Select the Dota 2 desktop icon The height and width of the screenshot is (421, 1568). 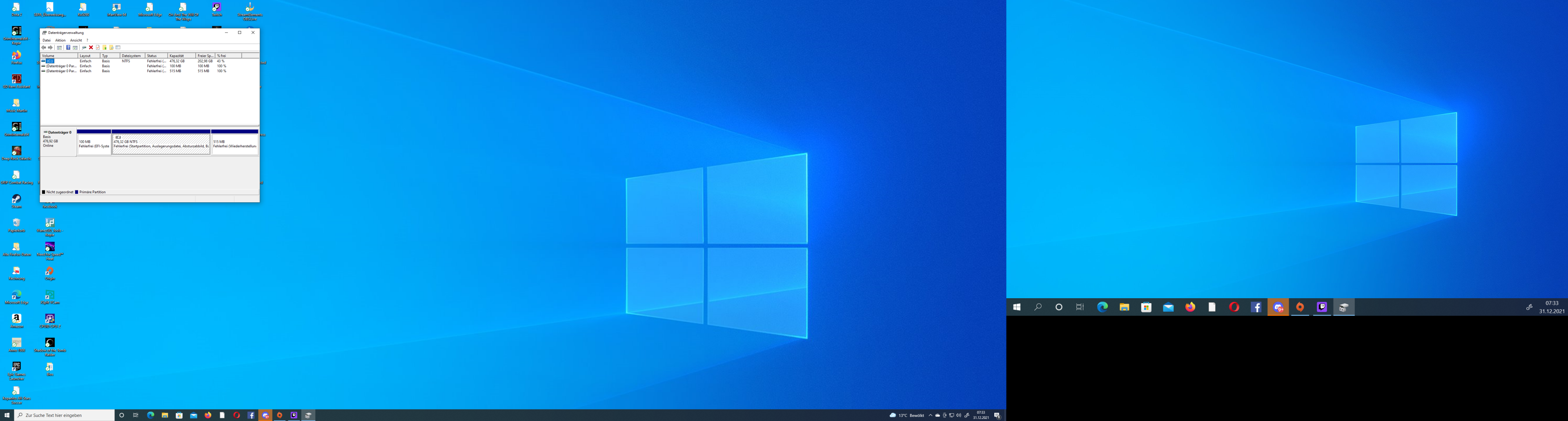16,10
